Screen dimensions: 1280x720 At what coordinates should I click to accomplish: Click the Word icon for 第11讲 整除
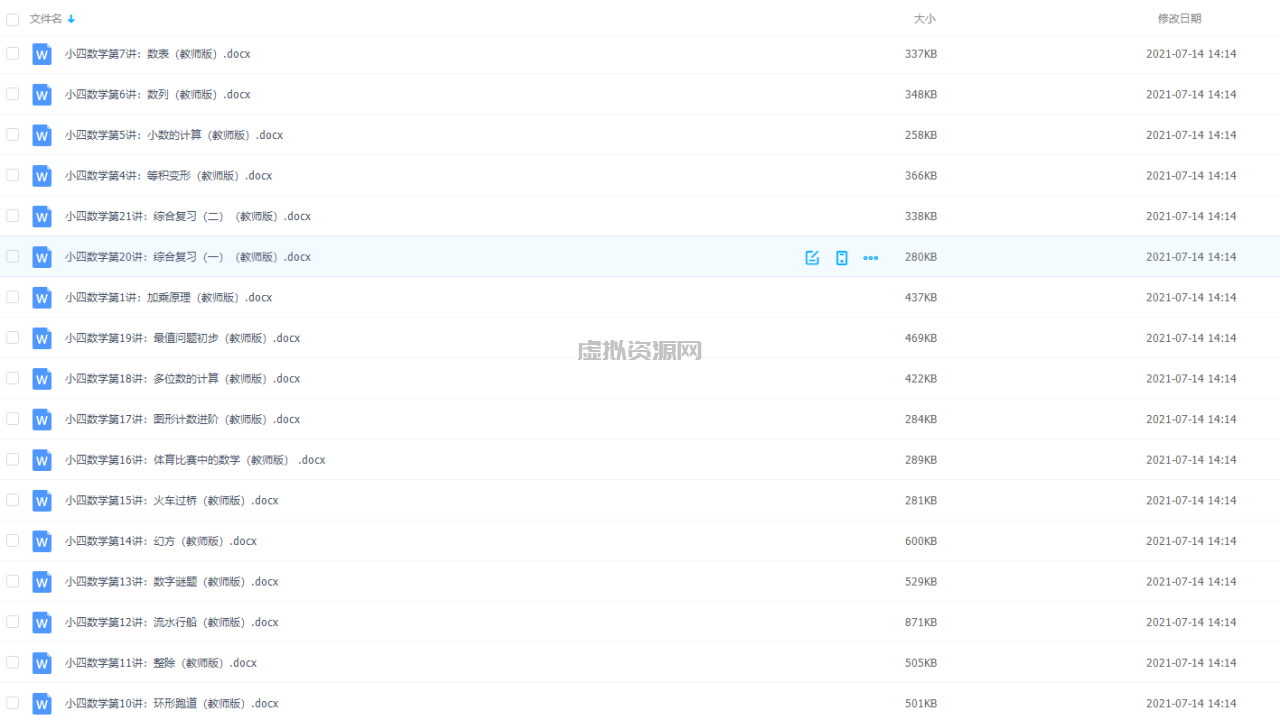tap(41, 663)
